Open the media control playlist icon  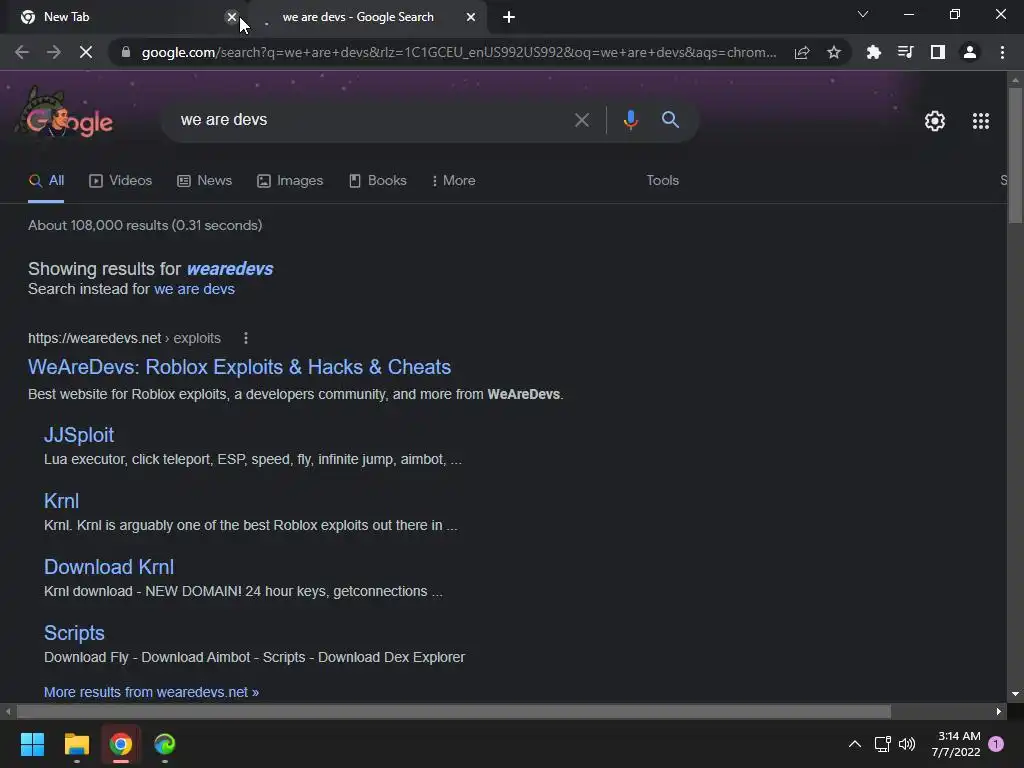tap(906, 52)
